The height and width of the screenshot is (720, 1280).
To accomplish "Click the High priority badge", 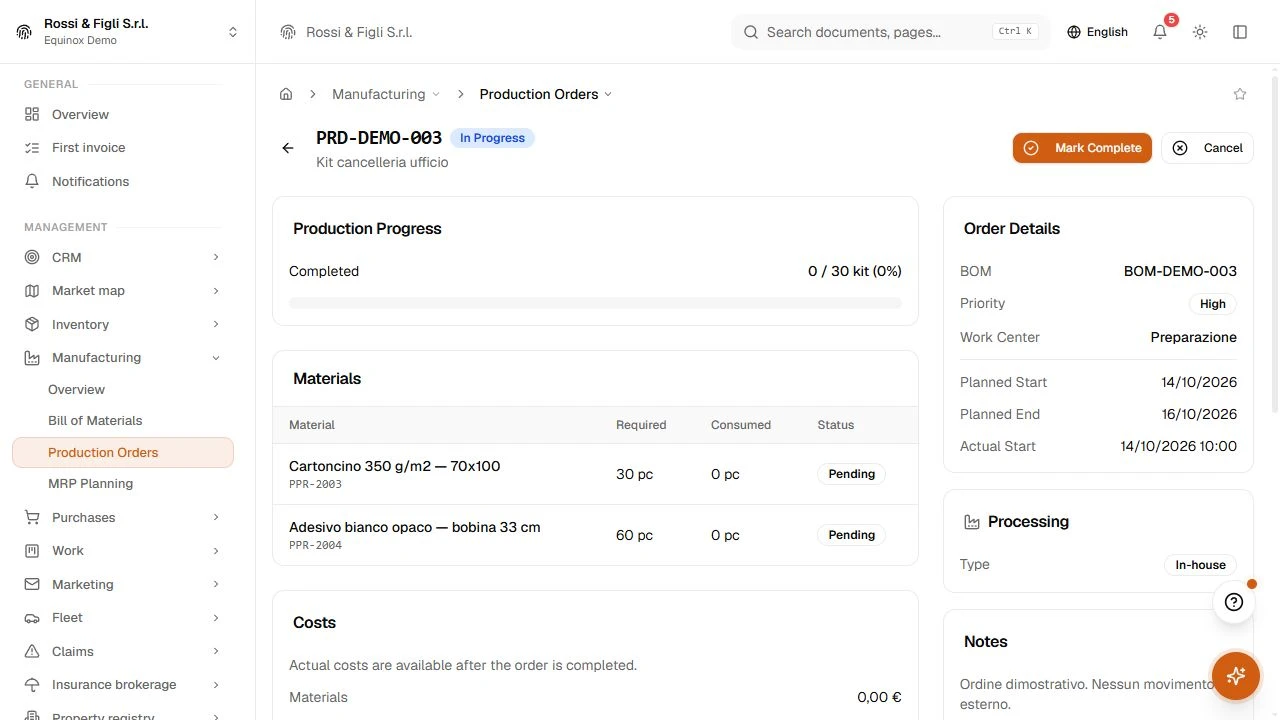I will coord(1213,304).
